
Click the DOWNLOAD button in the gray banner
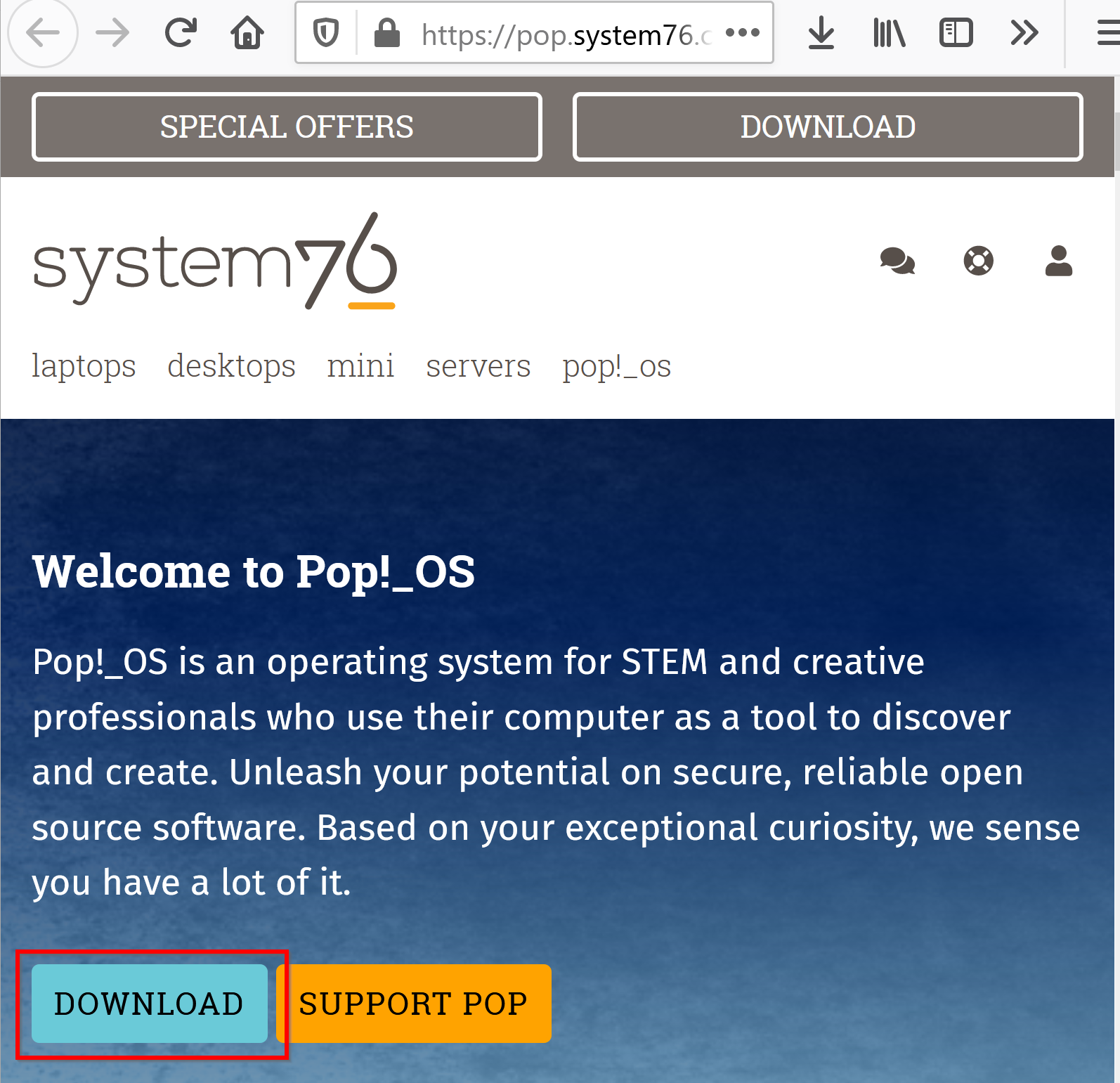click(828, 127)
